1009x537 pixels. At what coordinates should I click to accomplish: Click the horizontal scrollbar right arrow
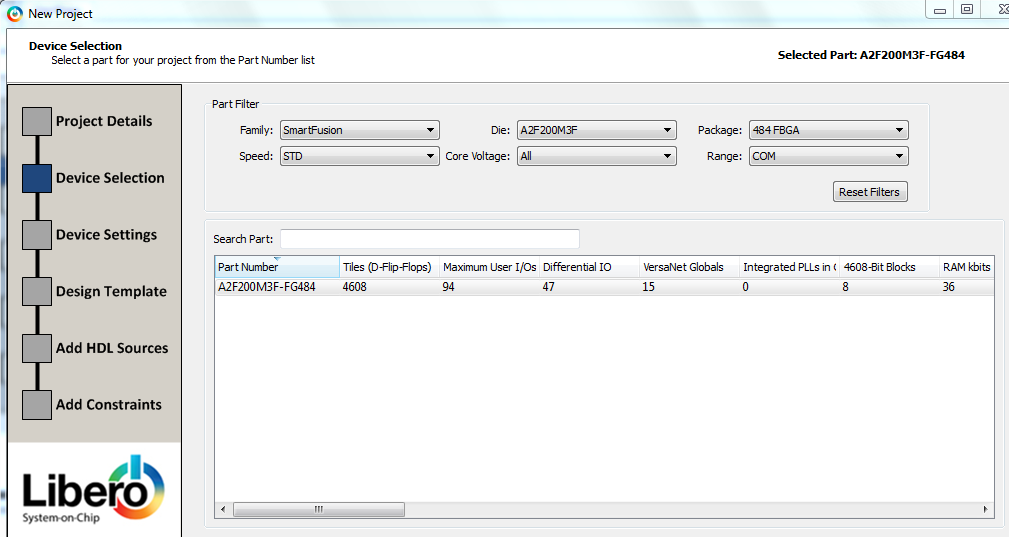(987, 509)
